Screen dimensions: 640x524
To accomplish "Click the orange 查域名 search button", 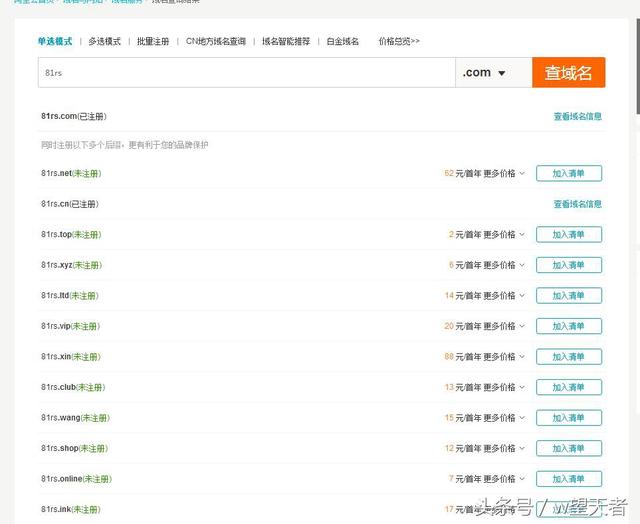I will tap(569, 73).
